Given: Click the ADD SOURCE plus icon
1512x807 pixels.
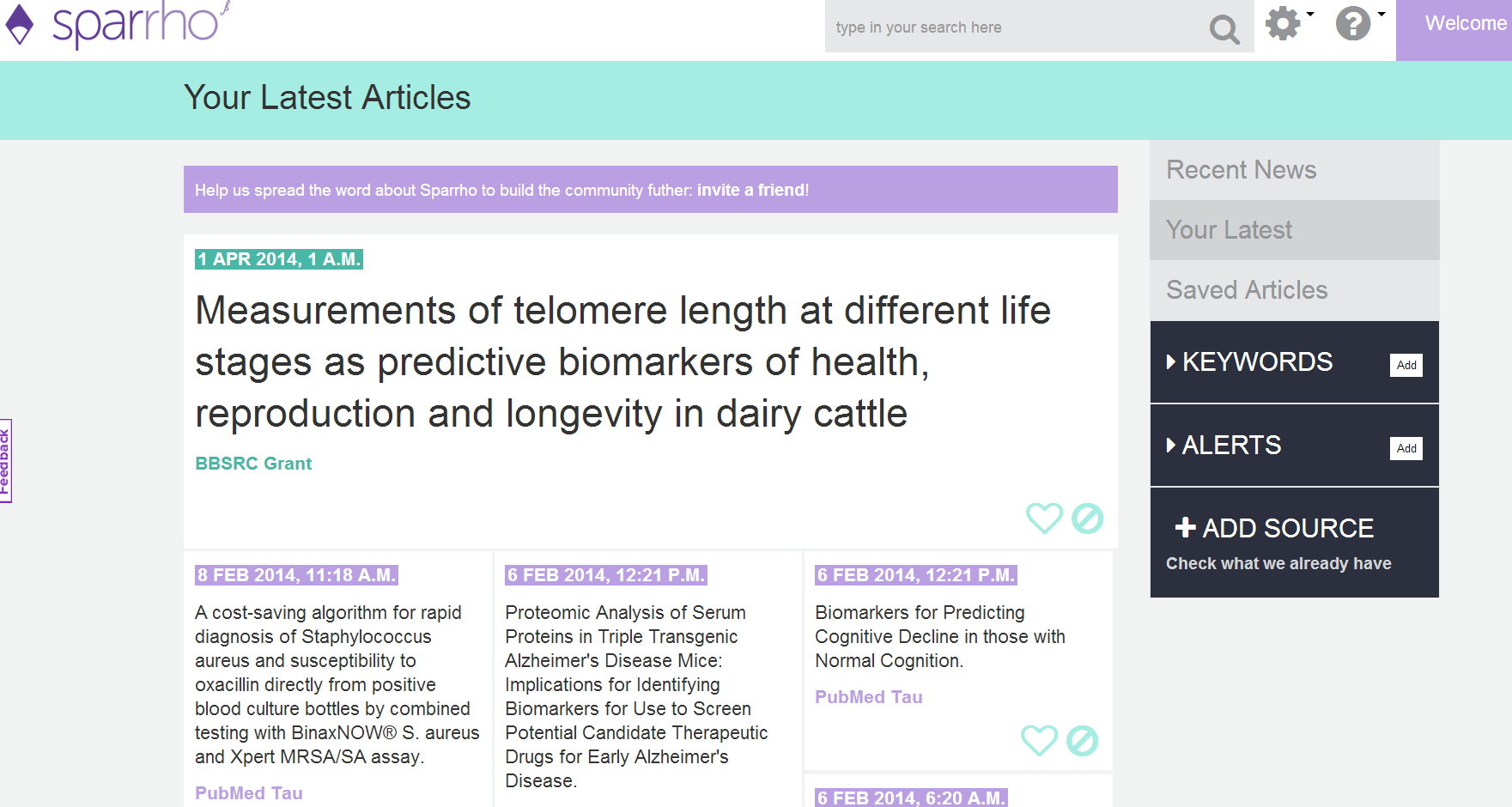Looking at the screenshot, I should (1185, 527).
